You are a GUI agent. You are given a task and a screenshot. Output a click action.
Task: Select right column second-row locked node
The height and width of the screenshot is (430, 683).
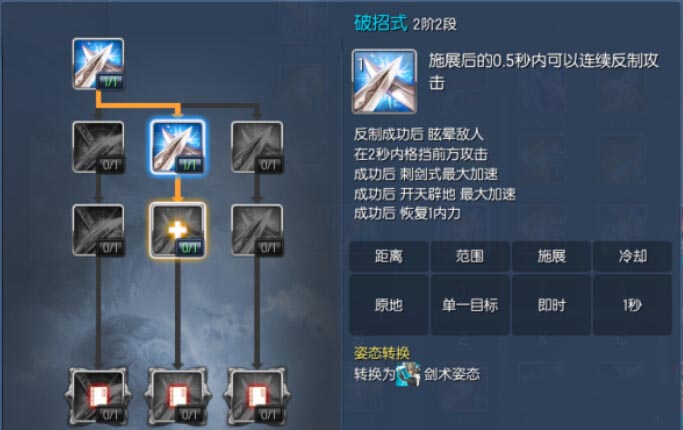[257, 147]
